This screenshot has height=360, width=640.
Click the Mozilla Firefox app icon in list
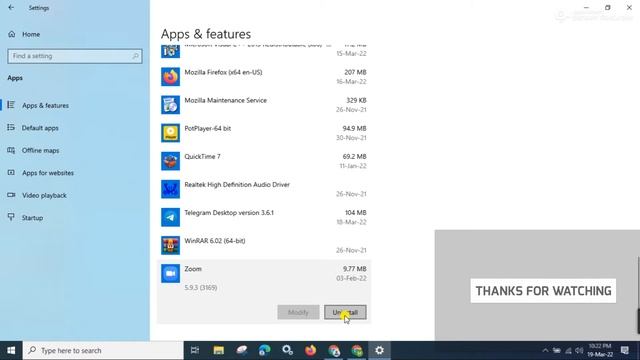[x=170, y=77]
